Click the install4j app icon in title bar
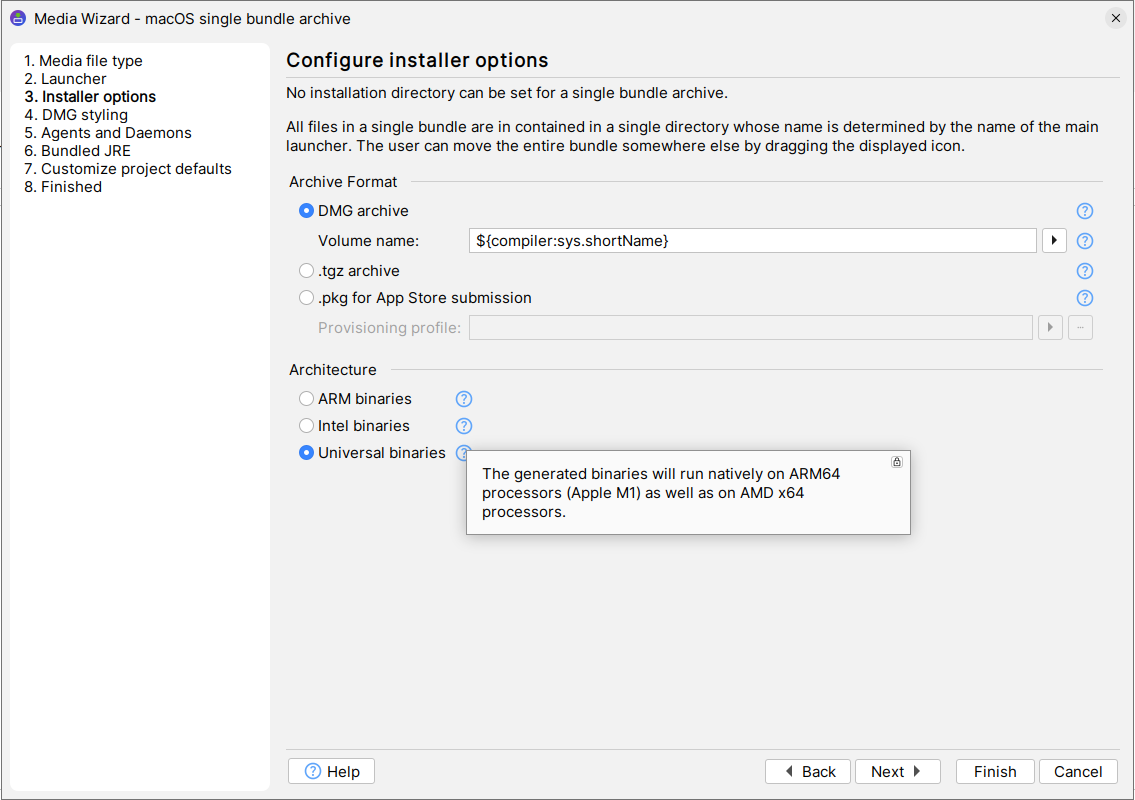Image resolution: width=1135 pixels, height=800 pixels. click(18, 18)
